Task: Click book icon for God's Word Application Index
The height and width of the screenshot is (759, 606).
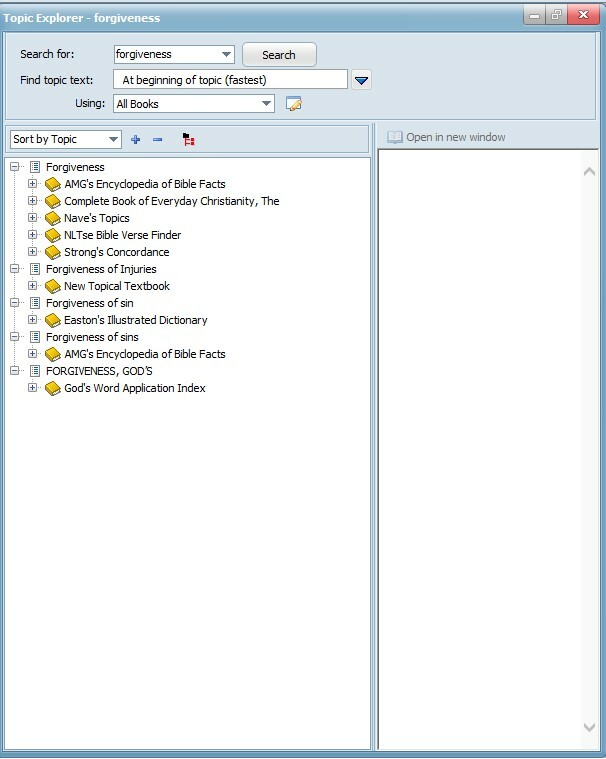Action: click(52, 388)
